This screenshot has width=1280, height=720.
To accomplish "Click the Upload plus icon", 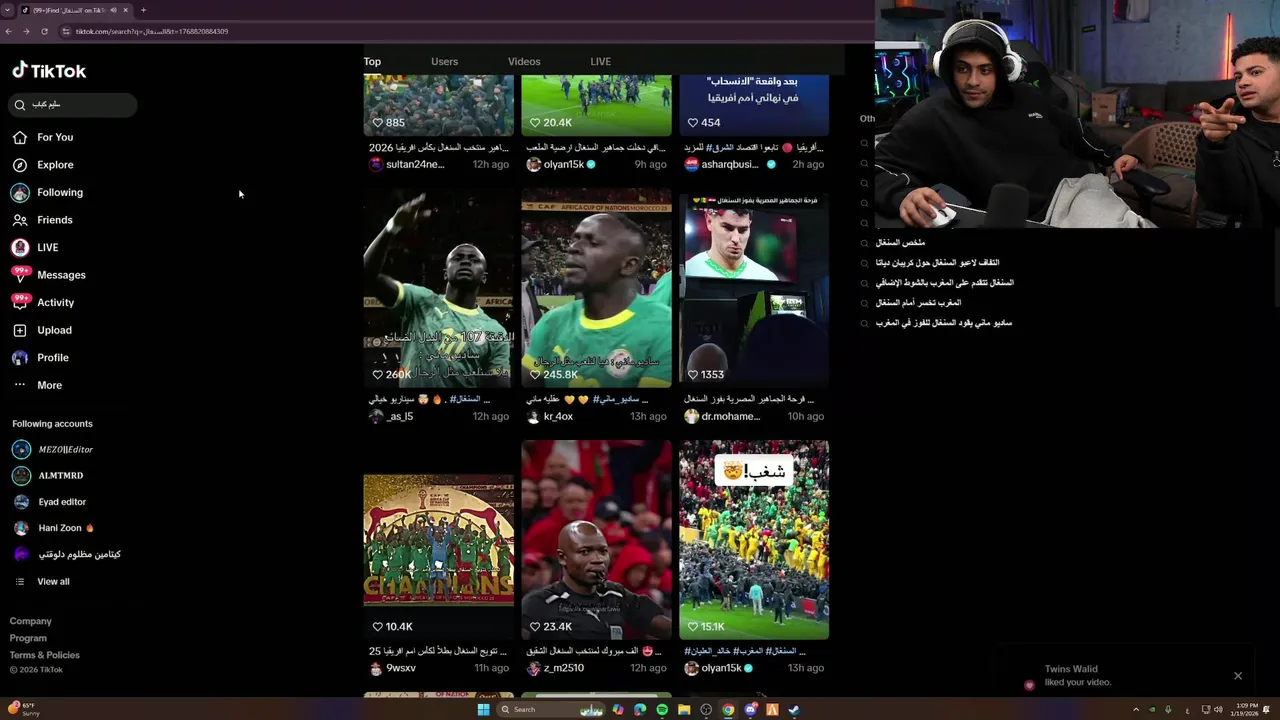I will coord(20,330).
